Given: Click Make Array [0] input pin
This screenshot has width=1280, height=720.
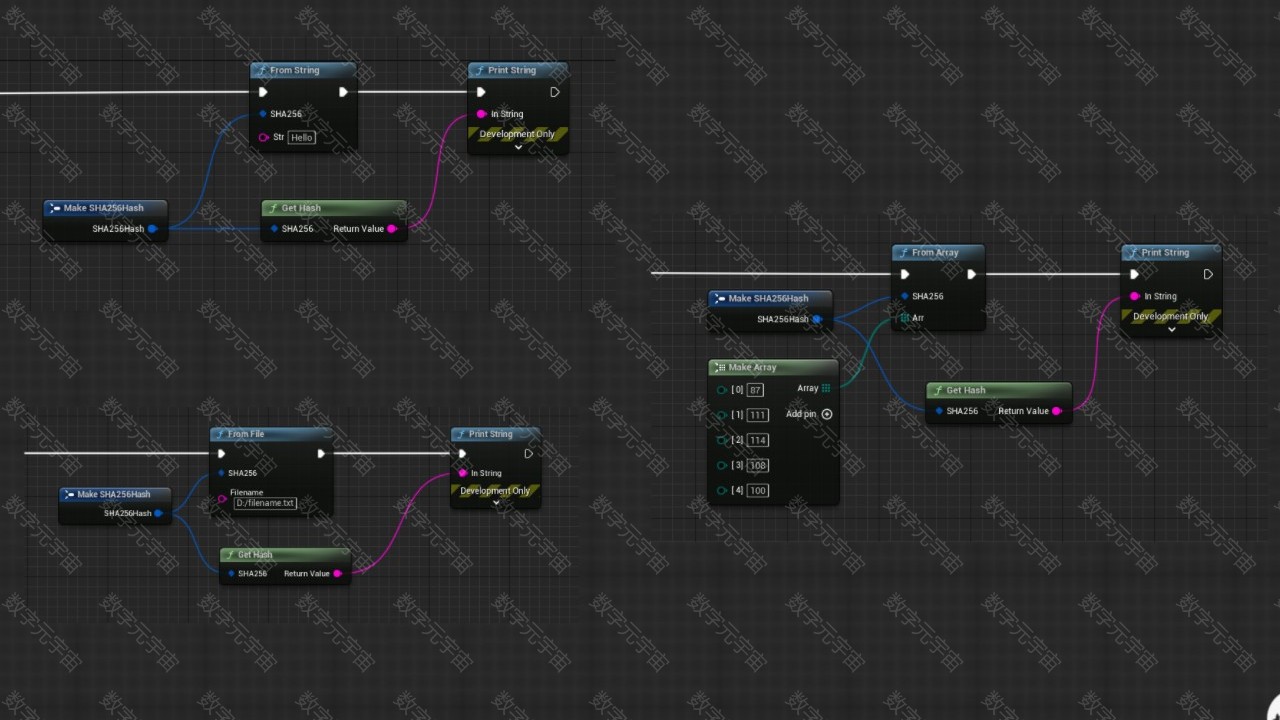Looking at the screenshot, I should 722,390.
